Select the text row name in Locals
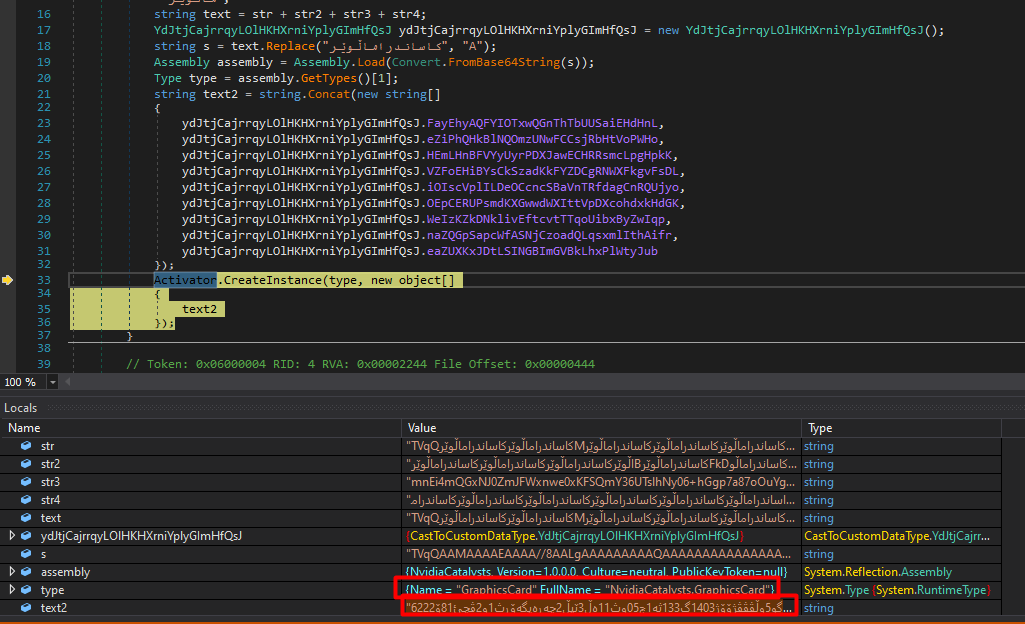Viewport: 1025px width, 624px height. pos(51,518)
